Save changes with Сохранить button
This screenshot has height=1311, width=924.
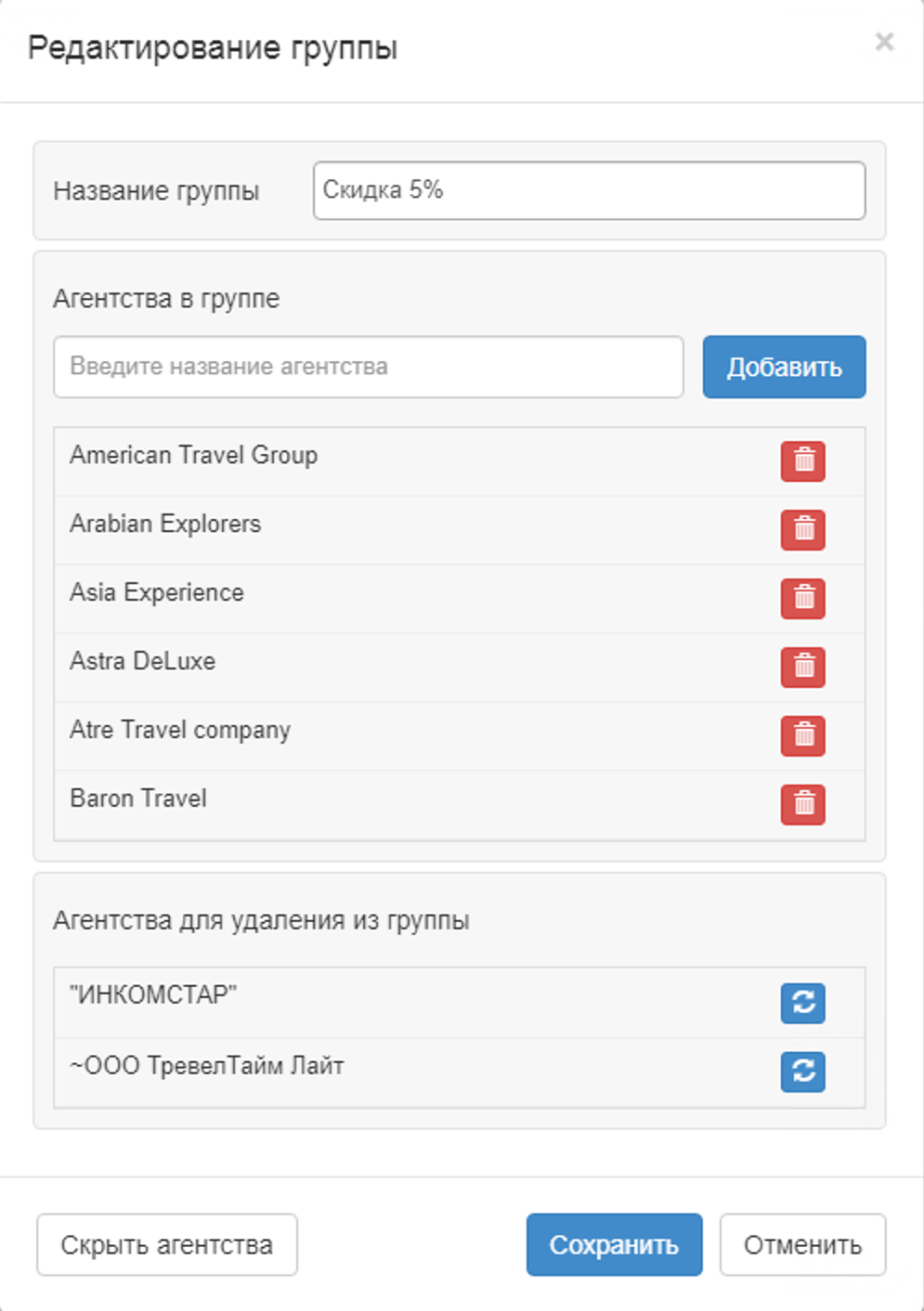tap(614, 1245)
